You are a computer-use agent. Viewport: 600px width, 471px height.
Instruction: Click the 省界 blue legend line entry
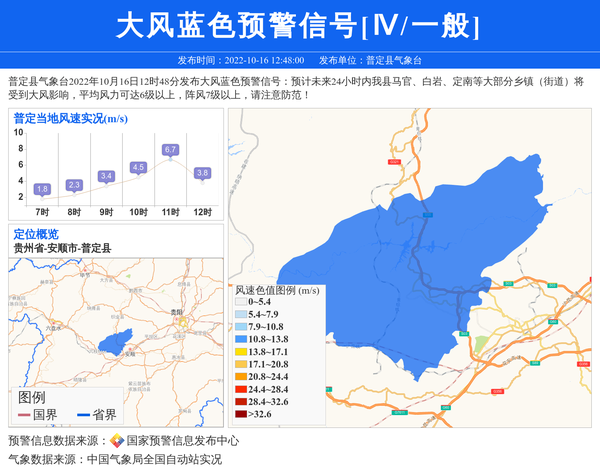click(x=95, y=415)
